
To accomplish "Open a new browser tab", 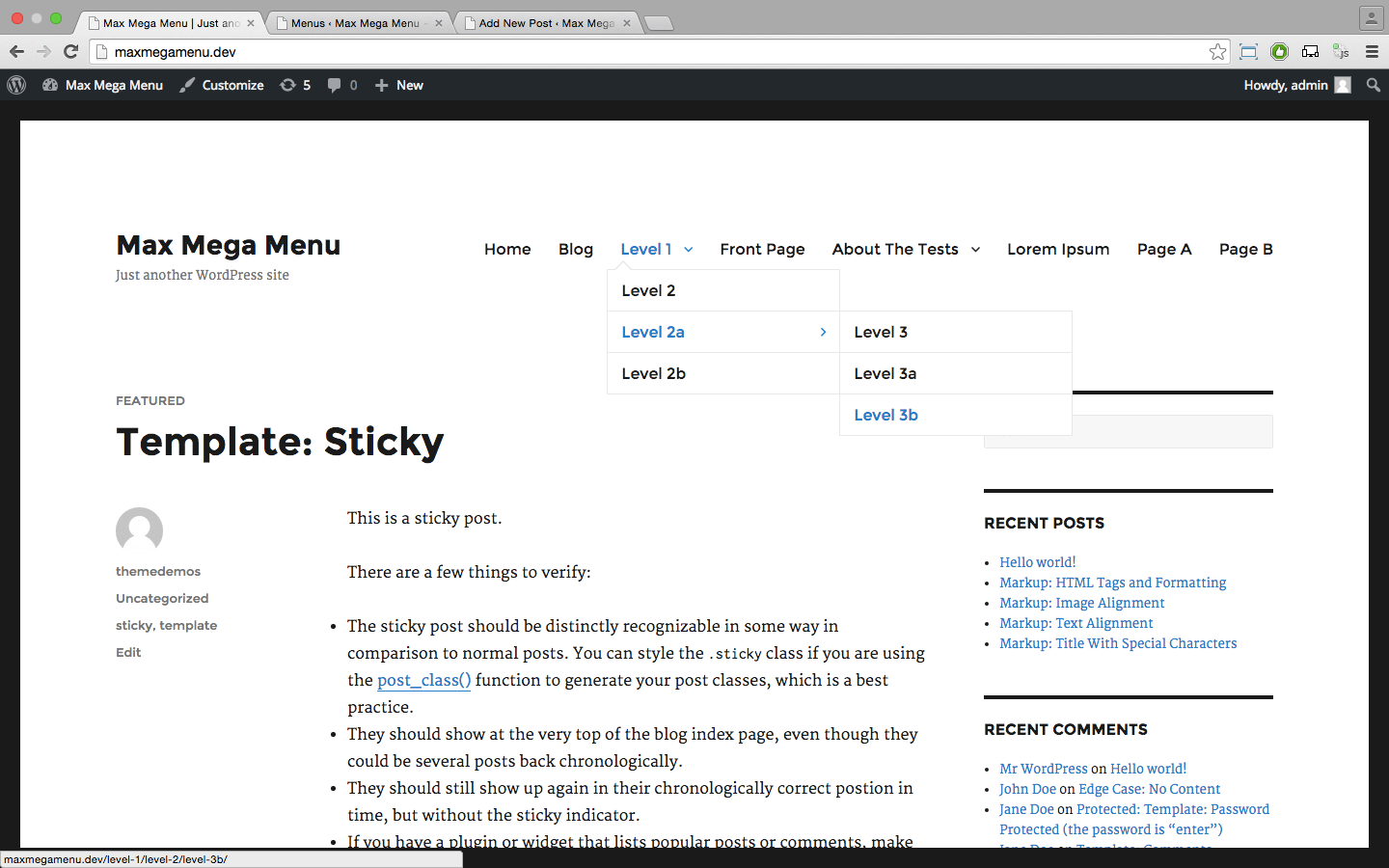I will [659, 23].
